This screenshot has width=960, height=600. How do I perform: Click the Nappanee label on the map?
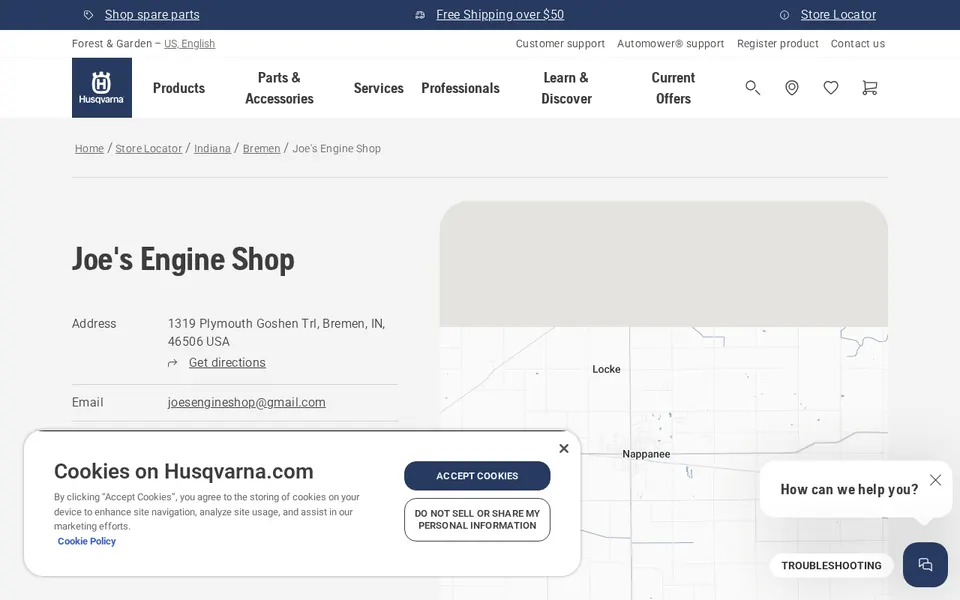(646, 454)
